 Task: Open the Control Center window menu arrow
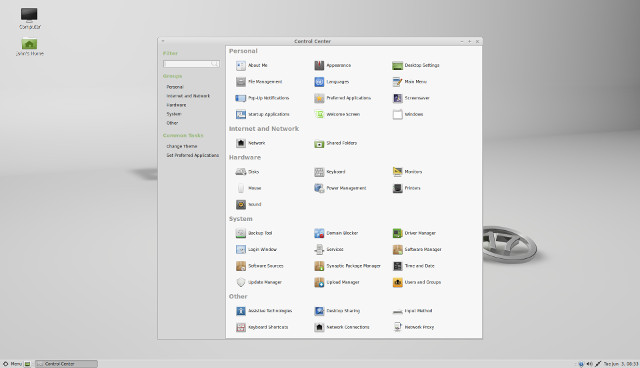tap(162, 41)
